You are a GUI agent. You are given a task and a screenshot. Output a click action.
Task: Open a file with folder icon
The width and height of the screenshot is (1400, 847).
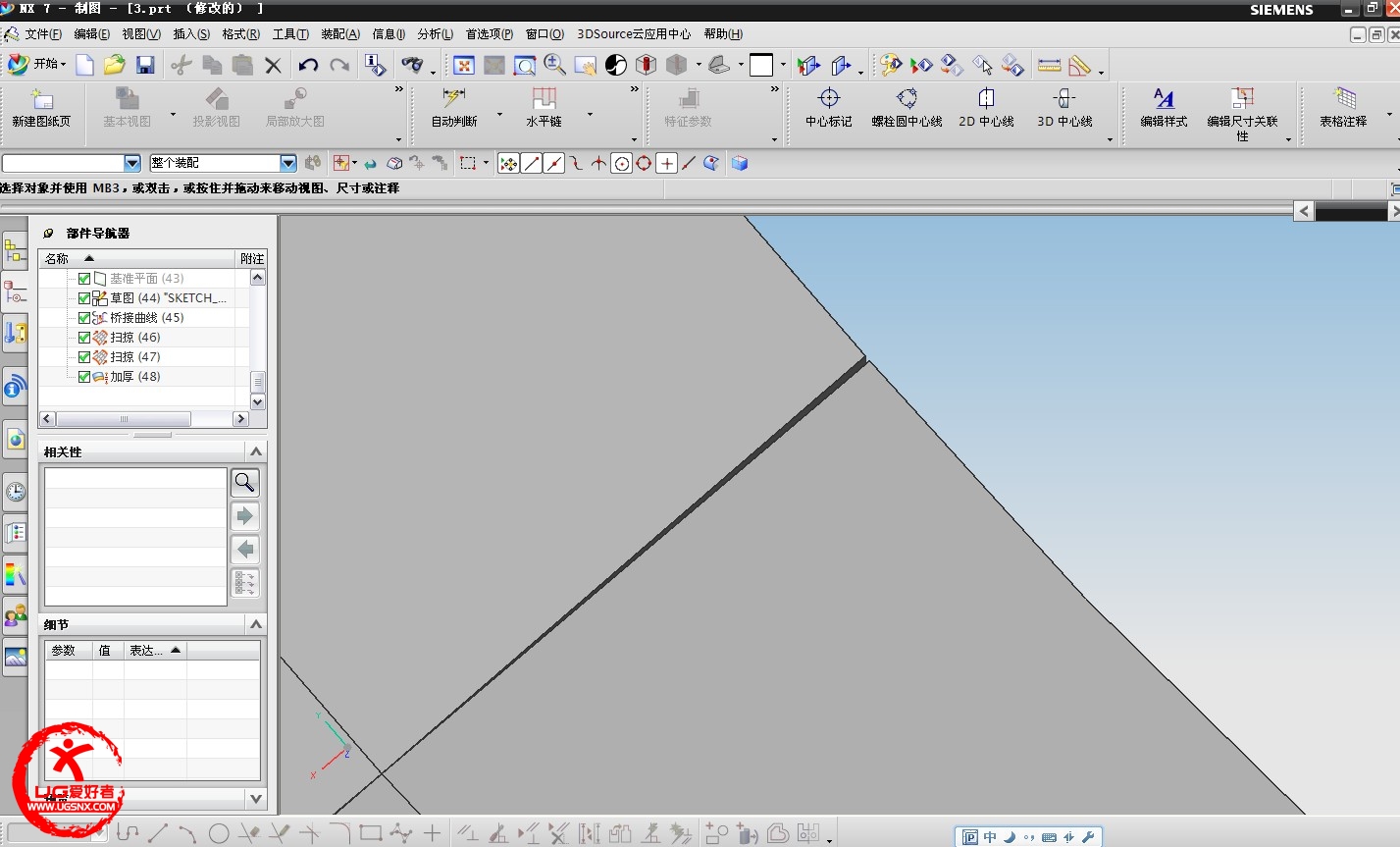(x=115, y=65)
